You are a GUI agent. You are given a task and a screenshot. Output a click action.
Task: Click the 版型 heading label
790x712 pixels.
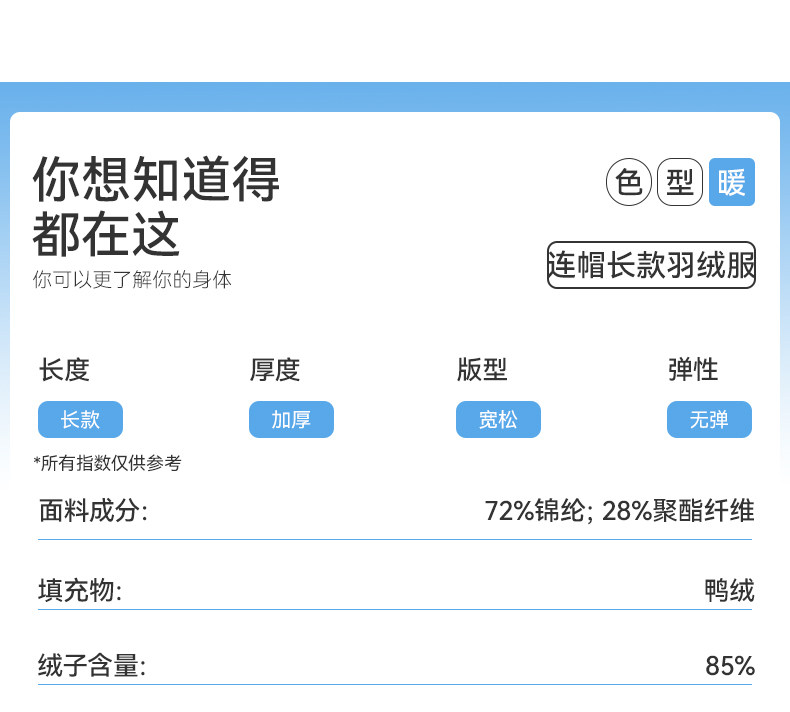[x=482, y=370]
